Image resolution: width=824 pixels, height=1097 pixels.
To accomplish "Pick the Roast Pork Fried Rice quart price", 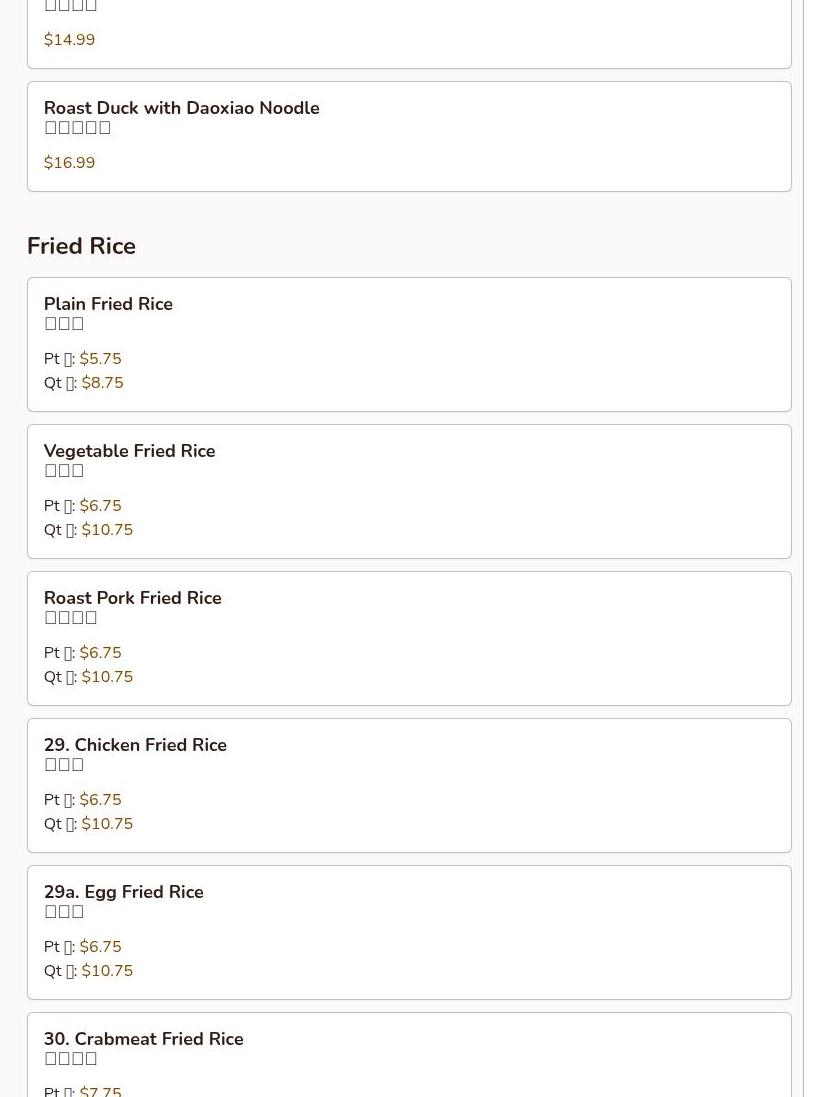I will coord(106,677).
